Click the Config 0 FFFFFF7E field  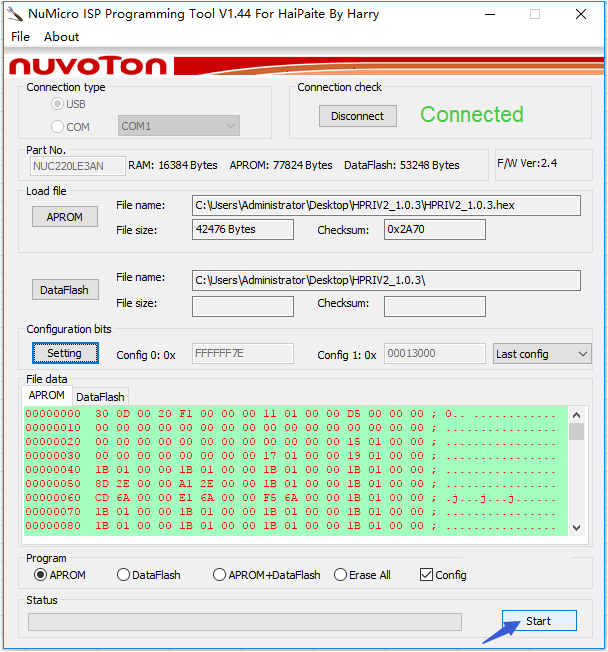pyautogui.click(x=243, y=353)
